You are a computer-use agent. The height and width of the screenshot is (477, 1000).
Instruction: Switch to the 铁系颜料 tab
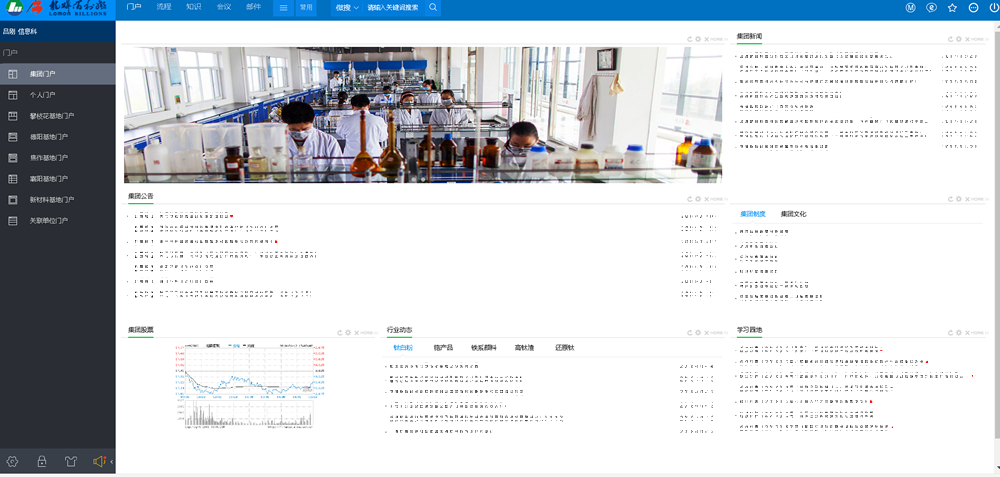(484, 348)
